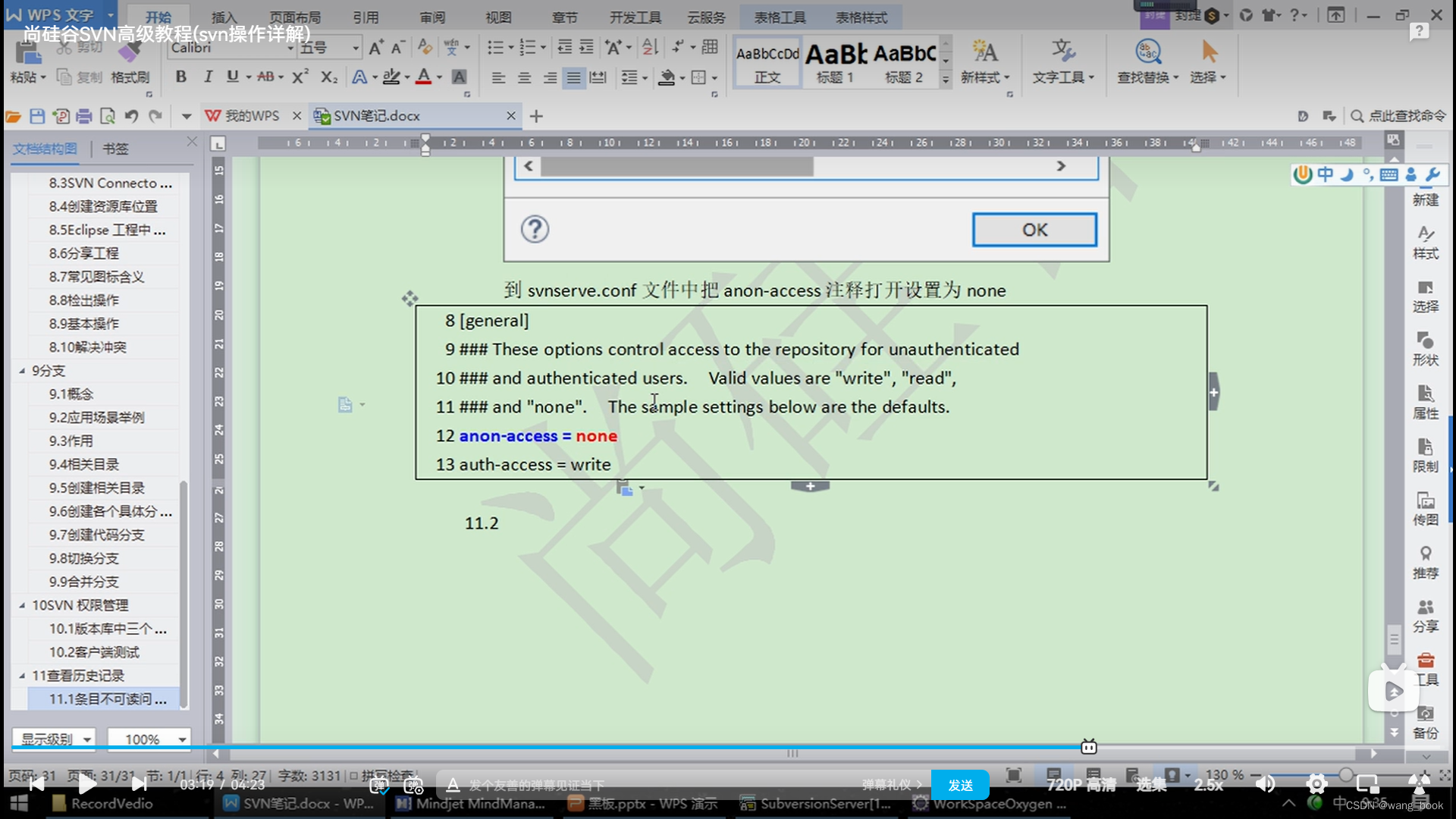Open the Select tool dropdown
The height and width of the screenshot is (819, 1456).
[1208, 63]
